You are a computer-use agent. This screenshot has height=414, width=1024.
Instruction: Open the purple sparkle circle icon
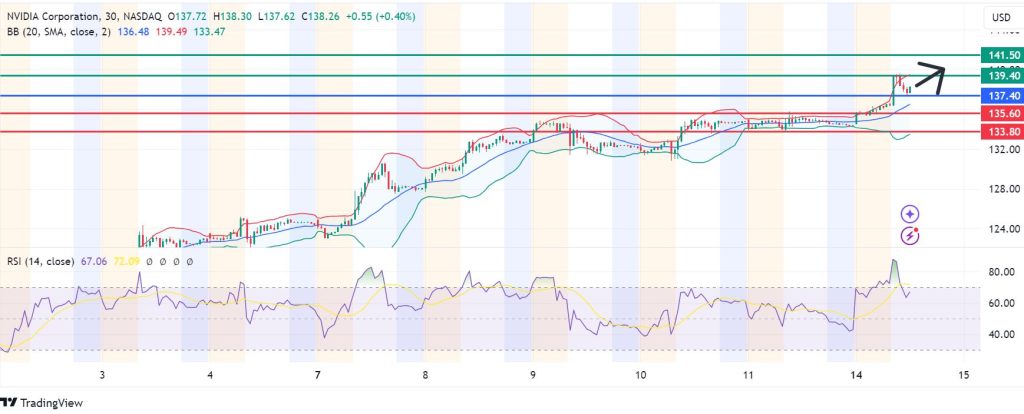click(x=910, y=214)
